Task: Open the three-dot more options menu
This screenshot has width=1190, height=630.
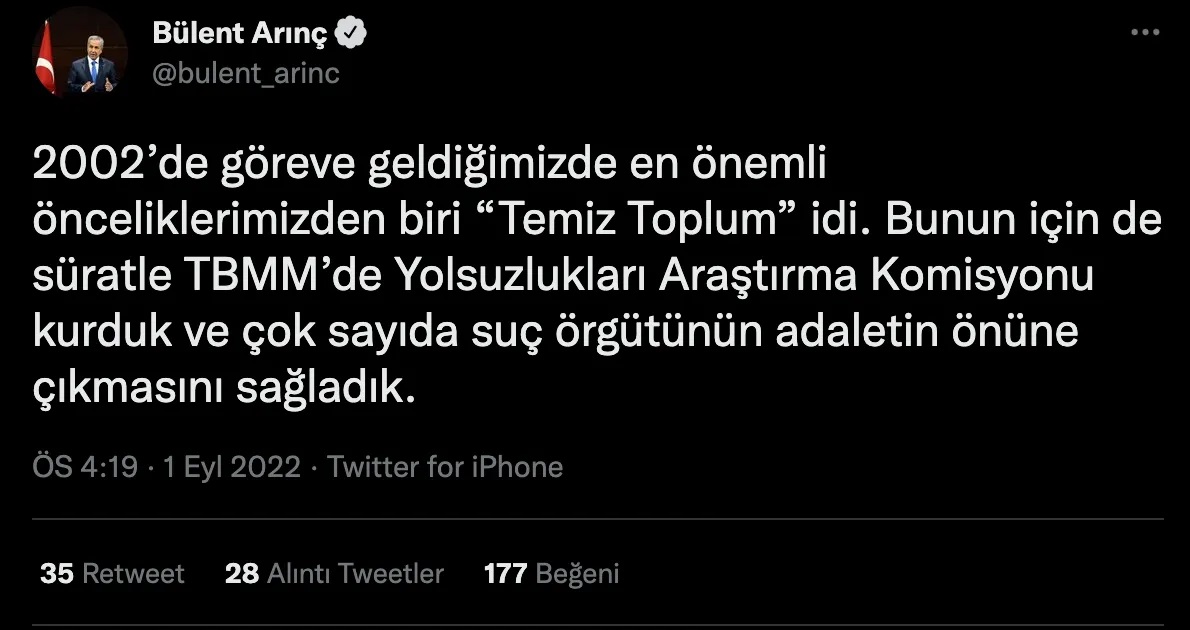Action: pyautogui.click(x=1145, y=33)
